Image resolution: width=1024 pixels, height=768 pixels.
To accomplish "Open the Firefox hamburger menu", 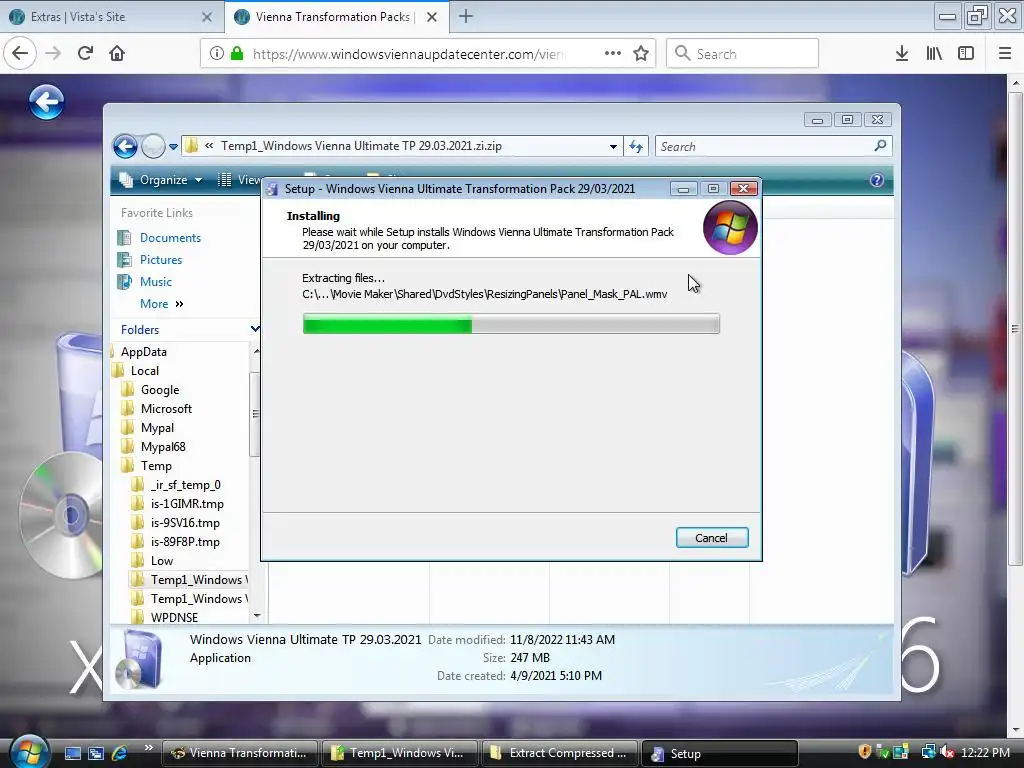I will (1005, 54).
